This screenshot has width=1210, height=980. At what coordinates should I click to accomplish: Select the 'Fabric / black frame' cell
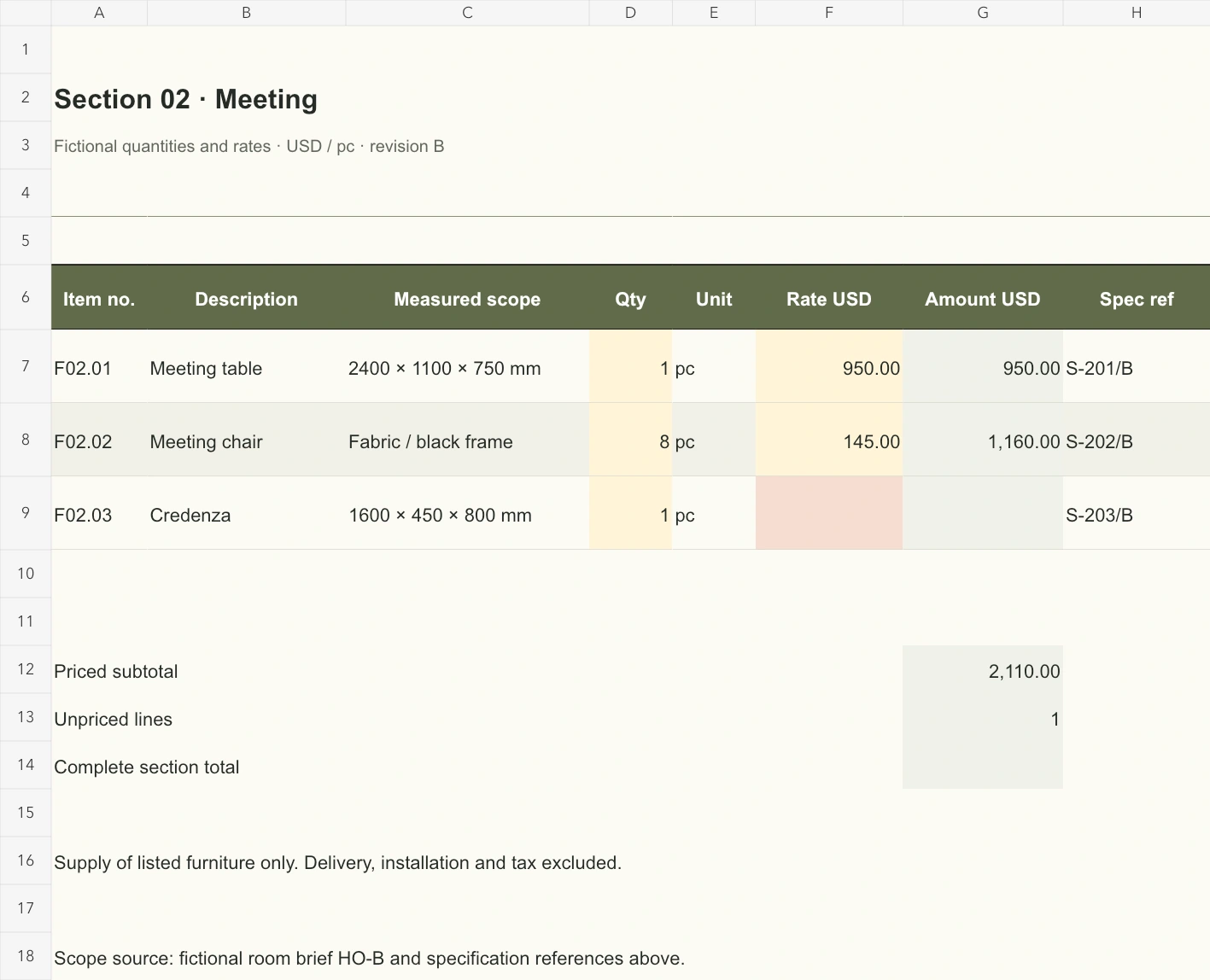point(467,440)
